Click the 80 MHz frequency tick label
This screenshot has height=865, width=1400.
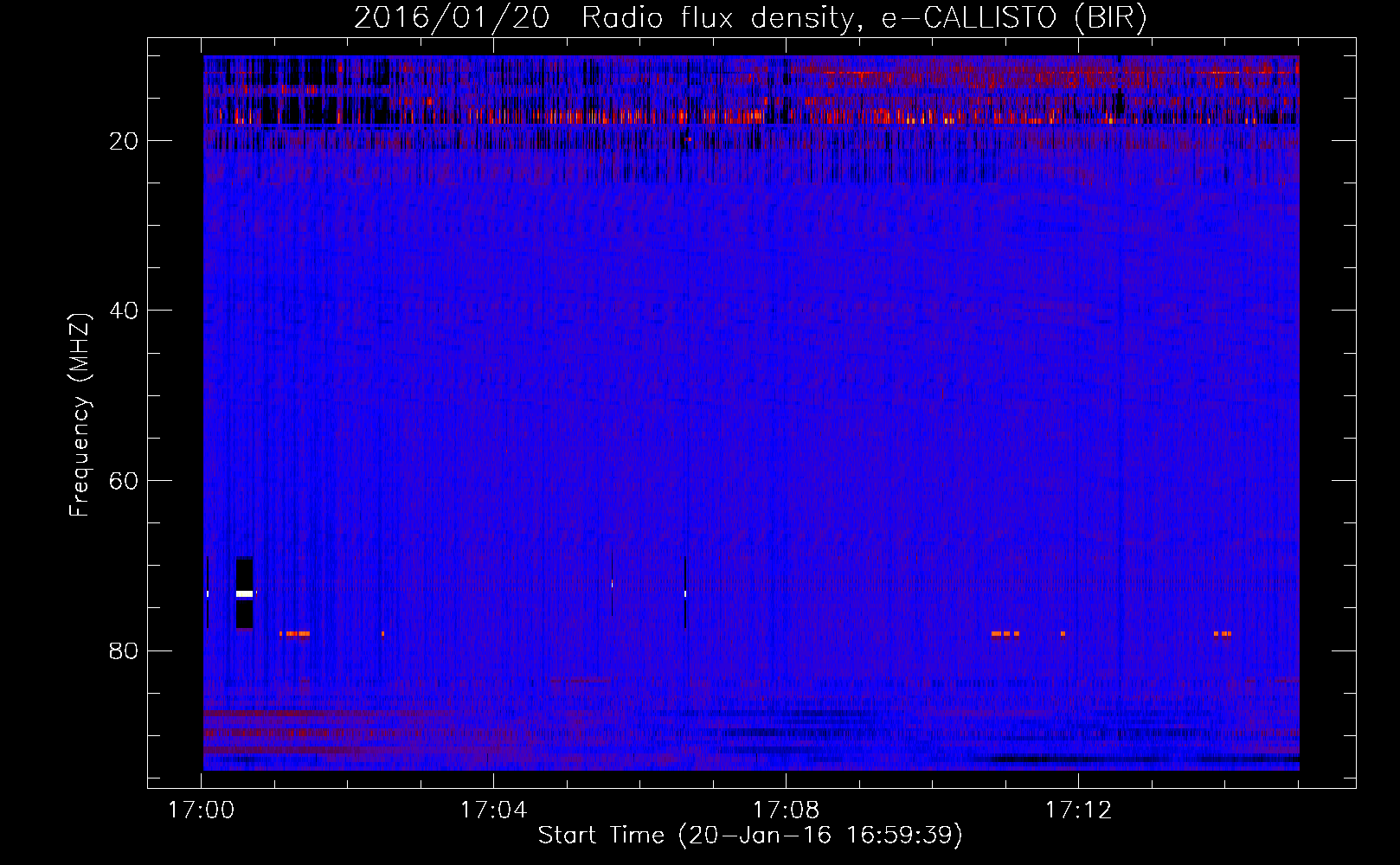[124, 650]
